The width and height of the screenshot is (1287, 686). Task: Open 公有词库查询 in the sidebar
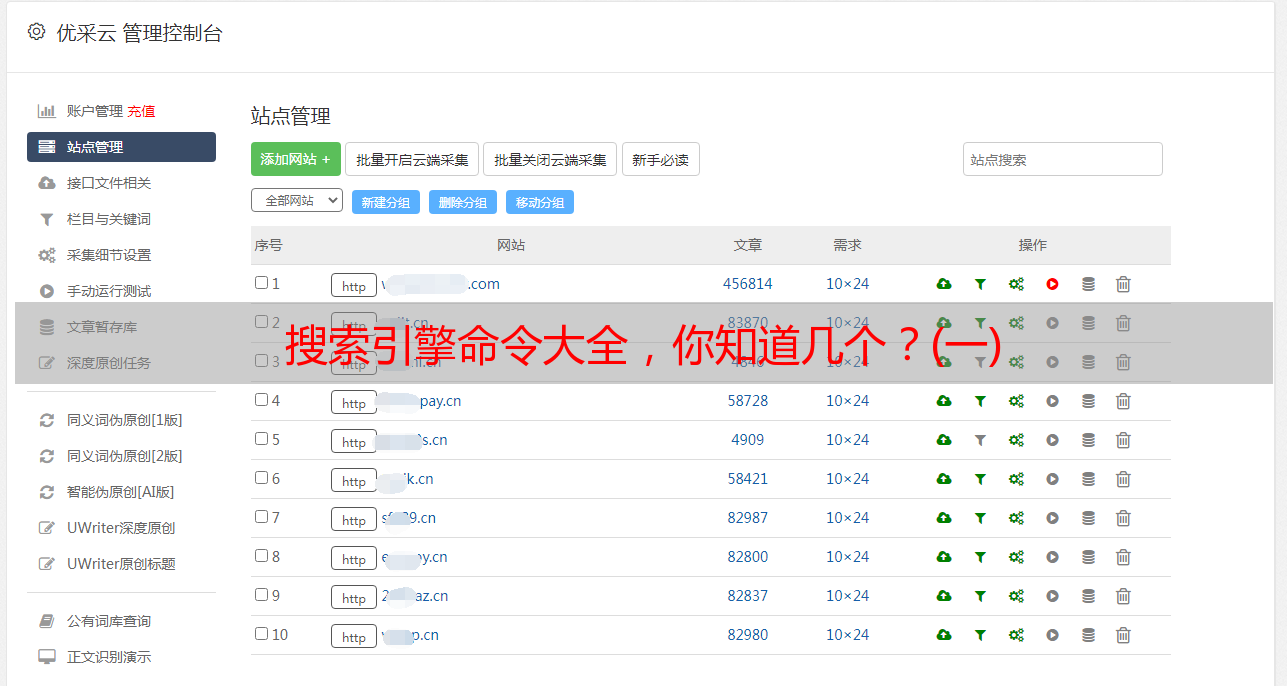(109, 621)
